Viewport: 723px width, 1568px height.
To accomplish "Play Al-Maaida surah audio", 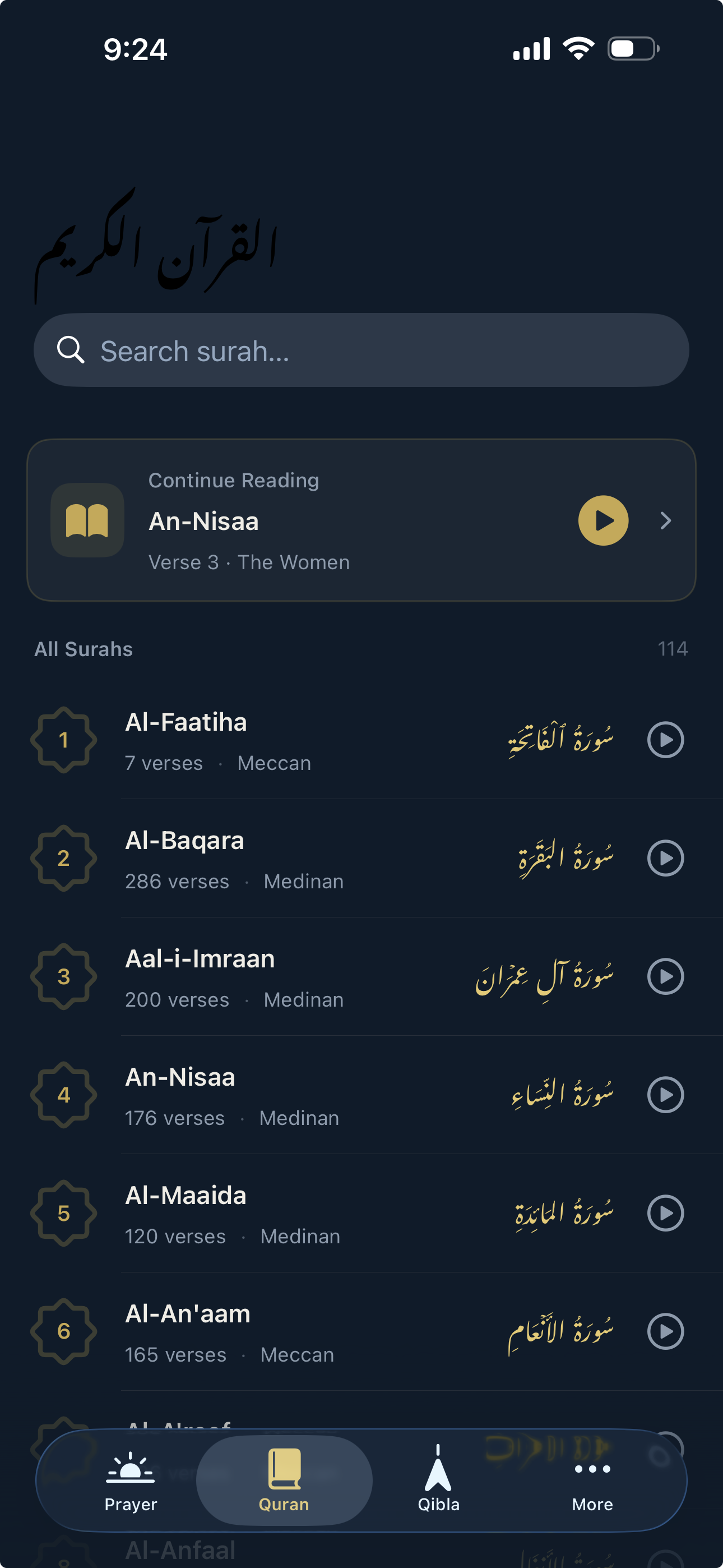I will [665, 1213].
